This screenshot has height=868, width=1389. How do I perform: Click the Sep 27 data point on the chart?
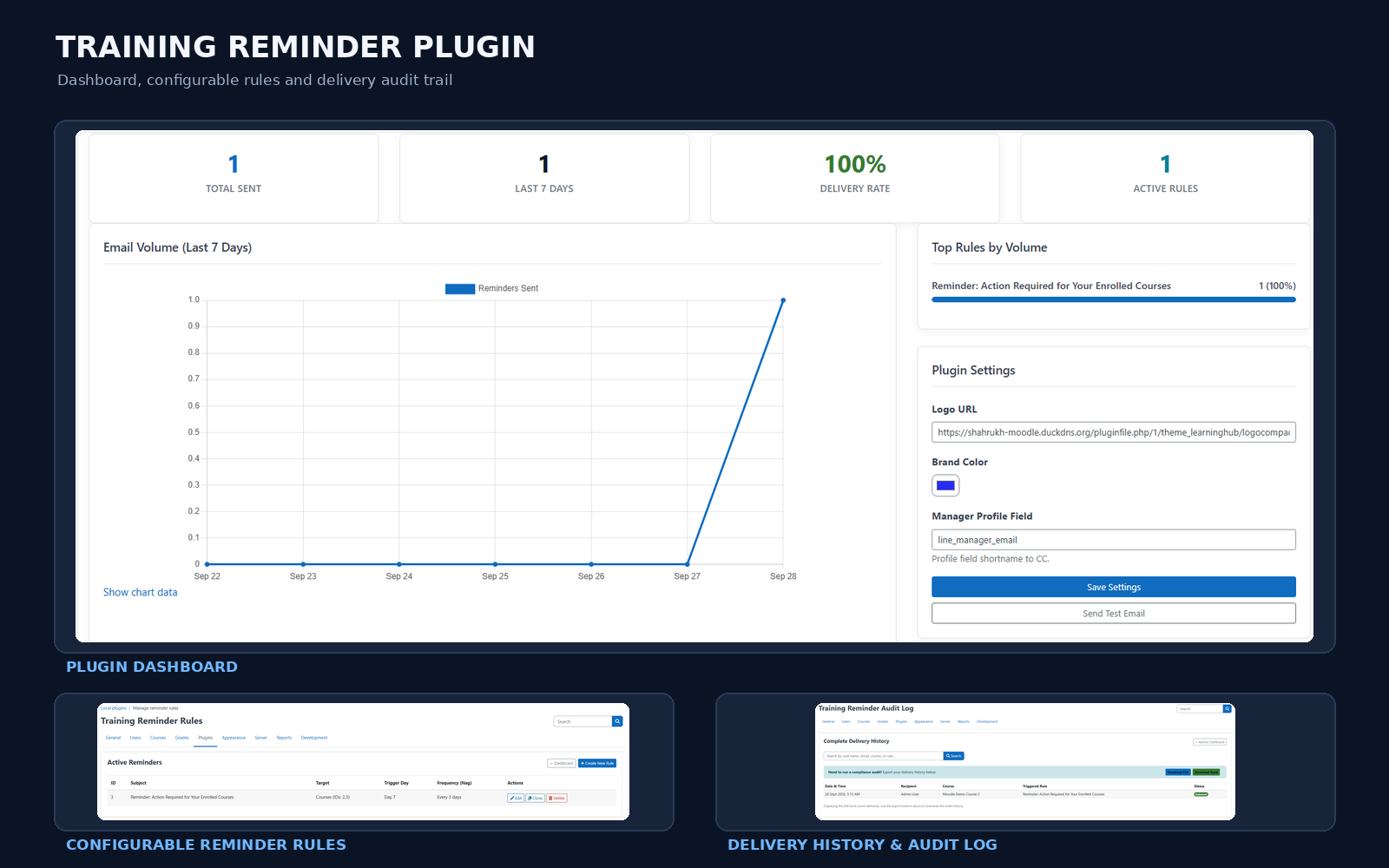(x=688, y=564)
